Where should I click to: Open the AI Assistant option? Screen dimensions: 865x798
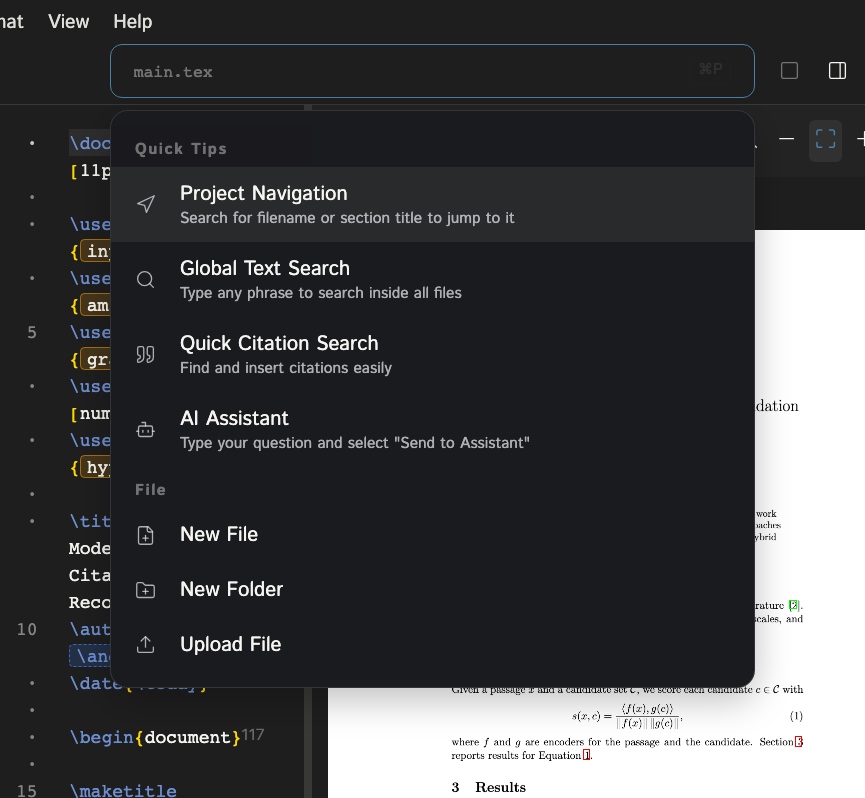click(432, 429)
